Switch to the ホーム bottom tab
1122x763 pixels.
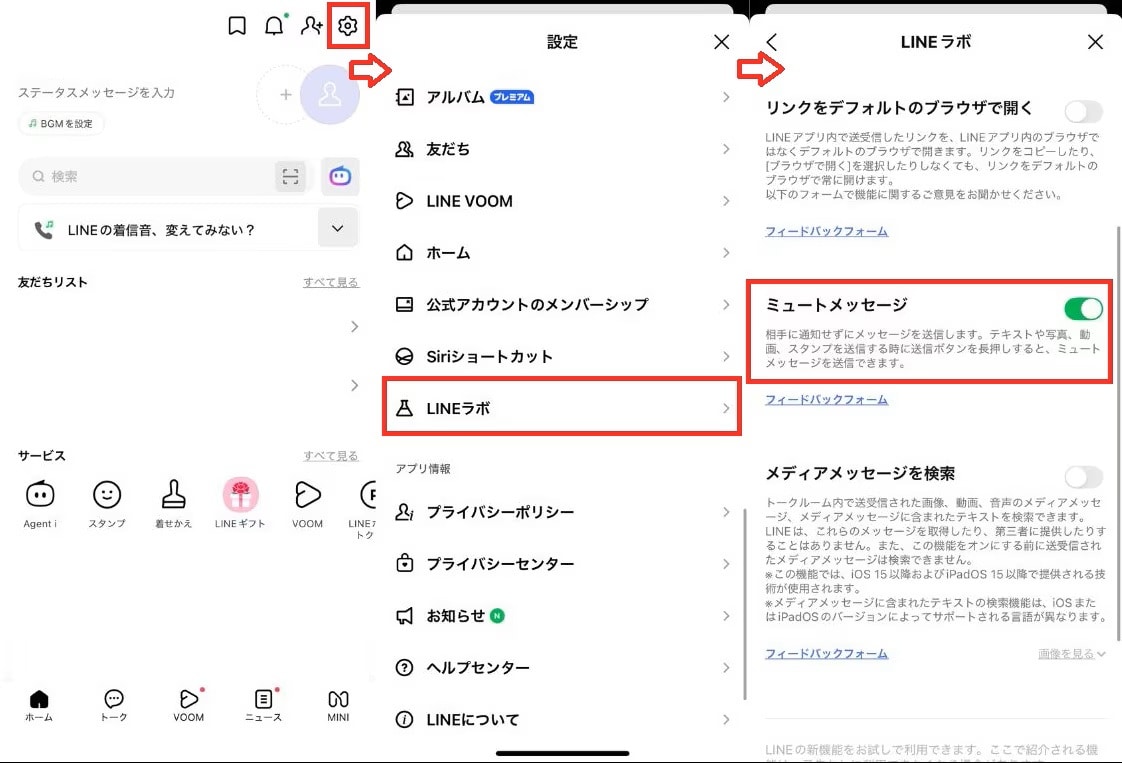click(x=39, y=706)
